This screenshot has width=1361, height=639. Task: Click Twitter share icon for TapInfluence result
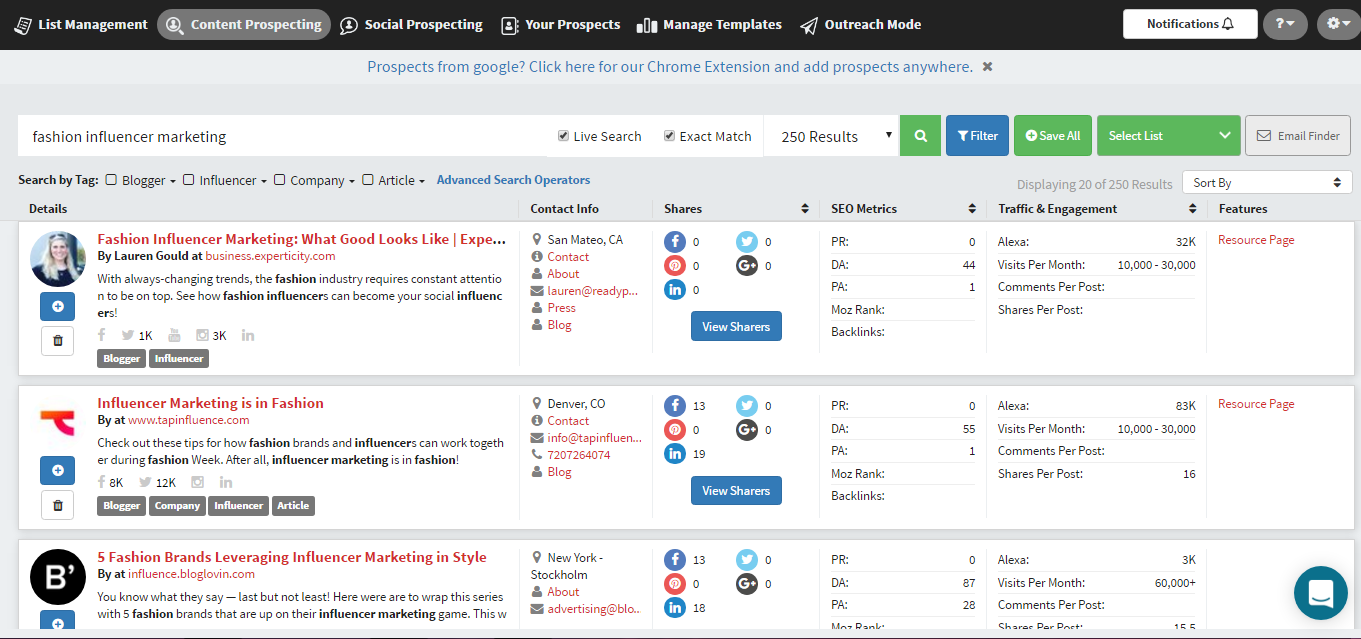click(x=747, y=405)
